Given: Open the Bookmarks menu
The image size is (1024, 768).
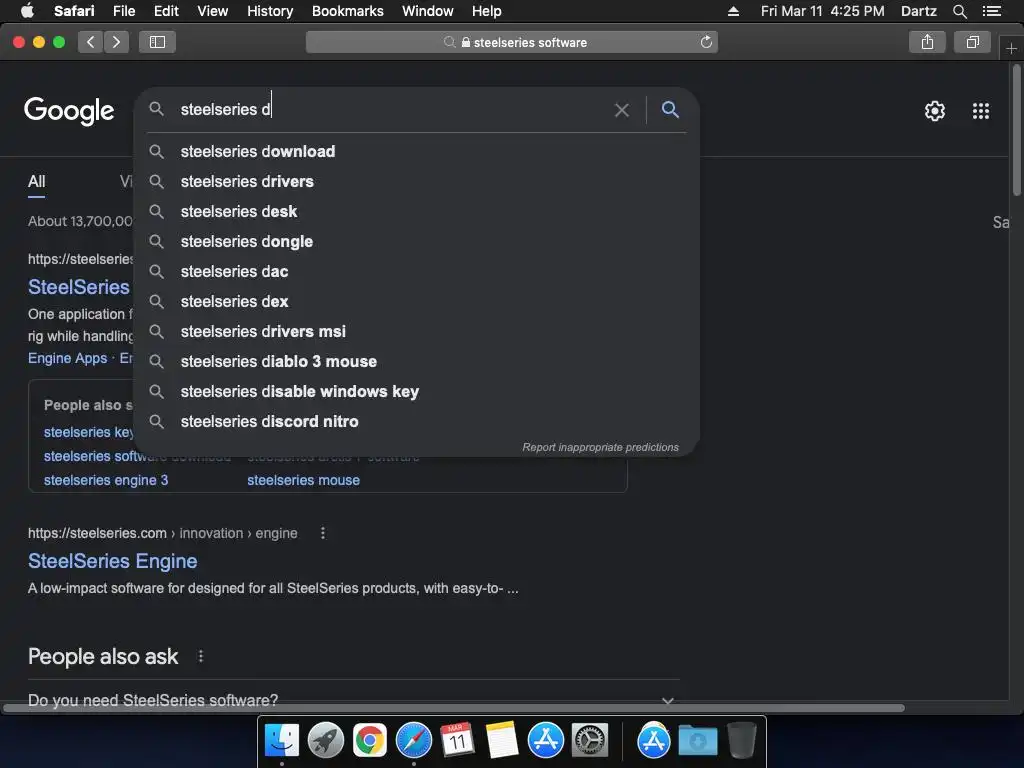Looking at the screenshot, I should [x=347, y=11].
